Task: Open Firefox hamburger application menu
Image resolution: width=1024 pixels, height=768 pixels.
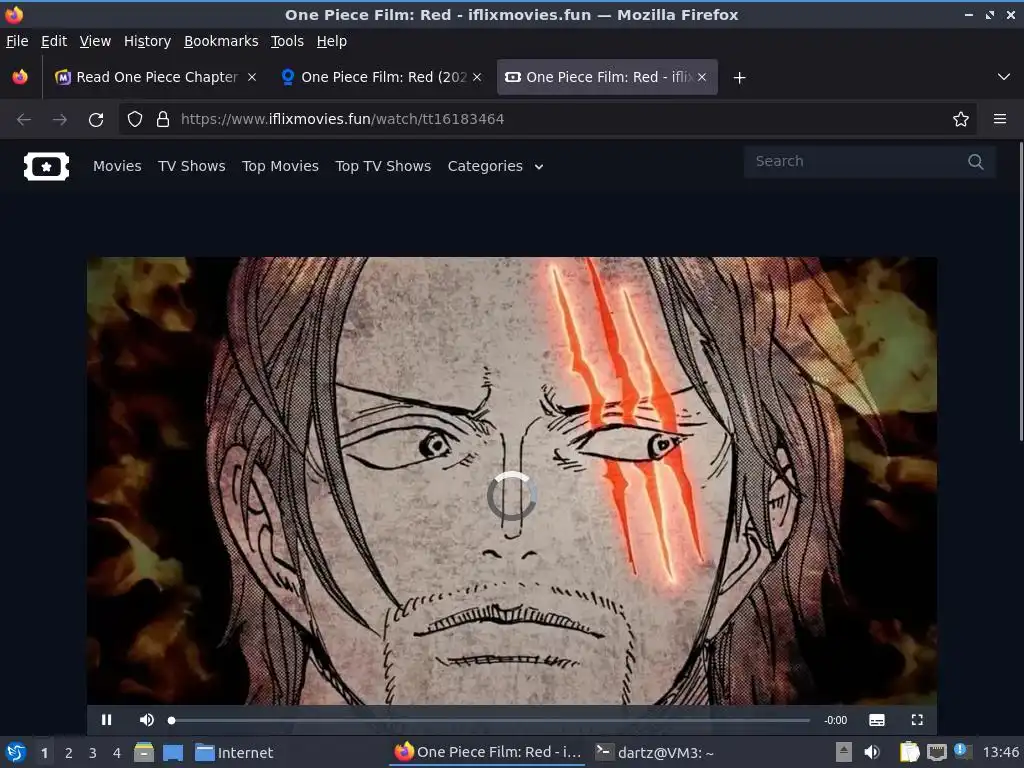Action: [x=1000, y=119]
